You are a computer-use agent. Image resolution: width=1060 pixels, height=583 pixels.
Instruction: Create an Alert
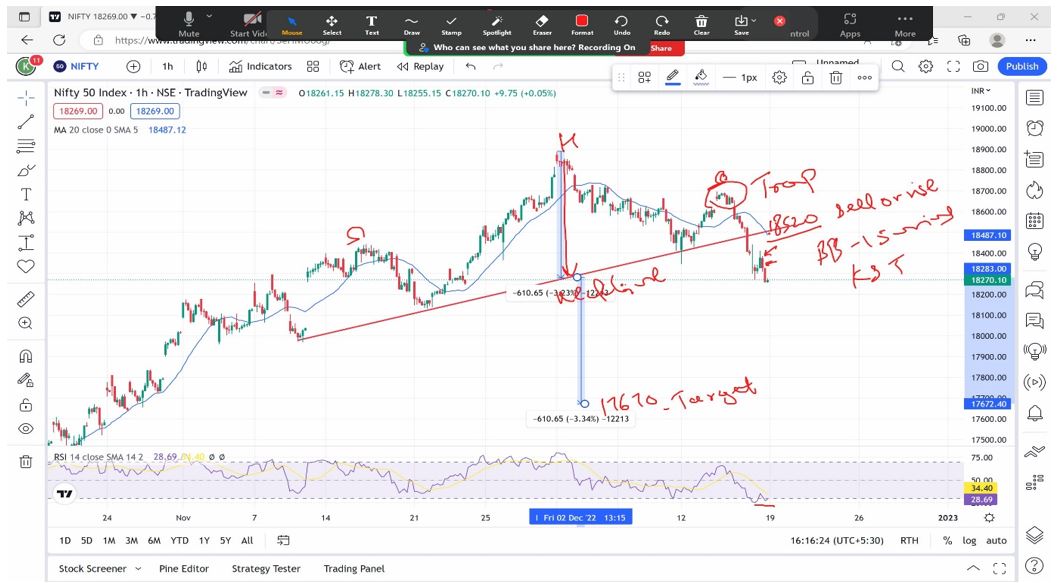(360, 66)
